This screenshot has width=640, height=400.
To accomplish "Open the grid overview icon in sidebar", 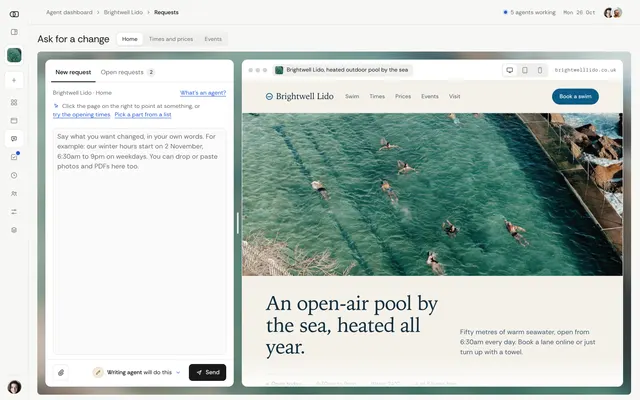I will pos(14,102).
